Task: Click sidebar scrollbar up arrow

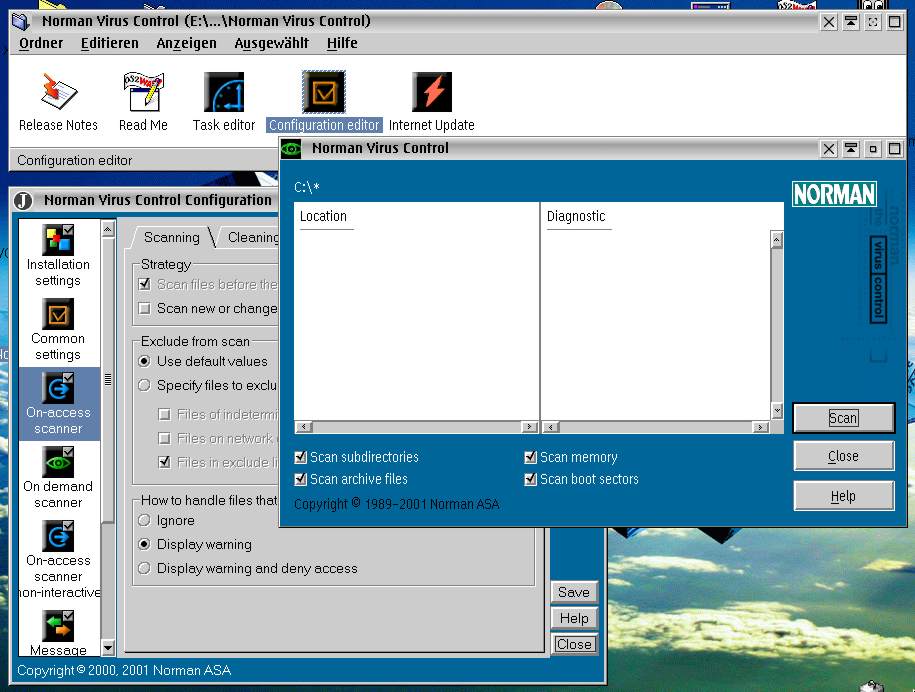Action: pyautogui.click(x=107, y=229)
